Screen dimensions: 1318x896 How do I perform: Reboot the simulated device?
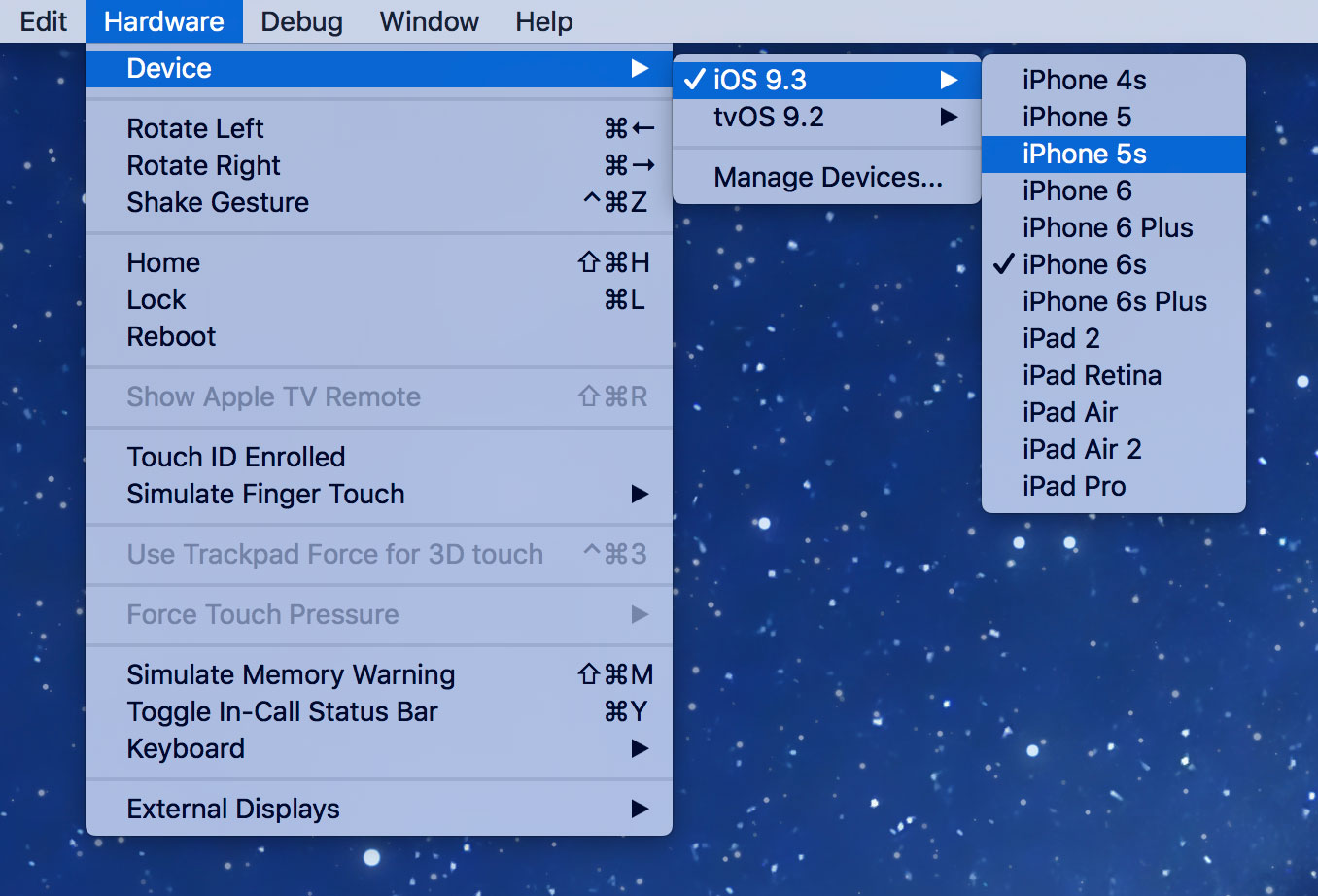point(379,336)
